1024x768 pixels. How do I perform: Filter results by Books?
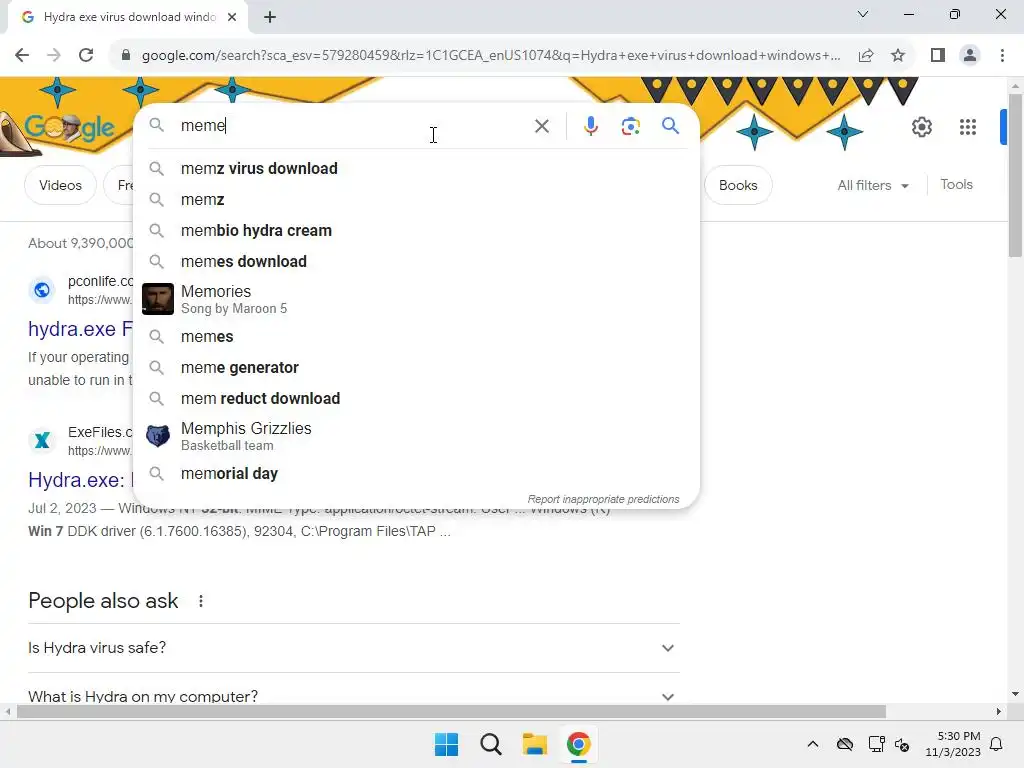(x=738, y=185)
